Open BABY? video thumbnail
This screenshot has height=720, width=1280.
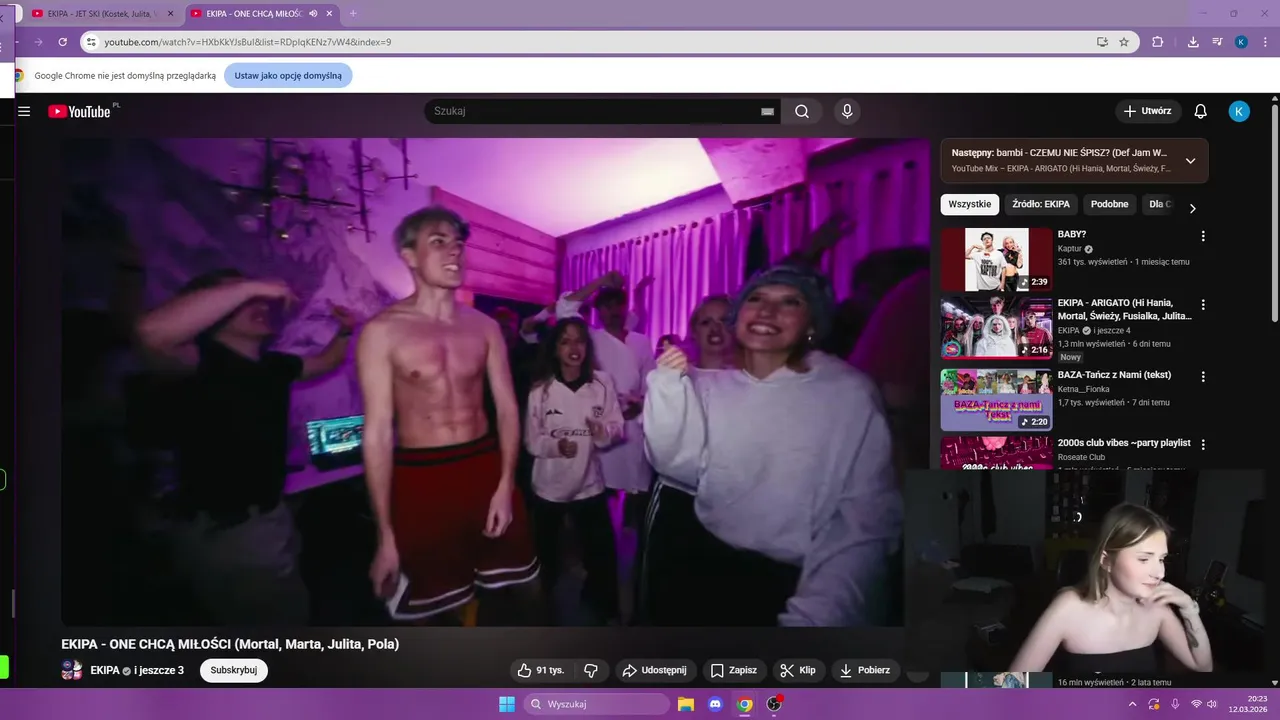click(996, 260)
